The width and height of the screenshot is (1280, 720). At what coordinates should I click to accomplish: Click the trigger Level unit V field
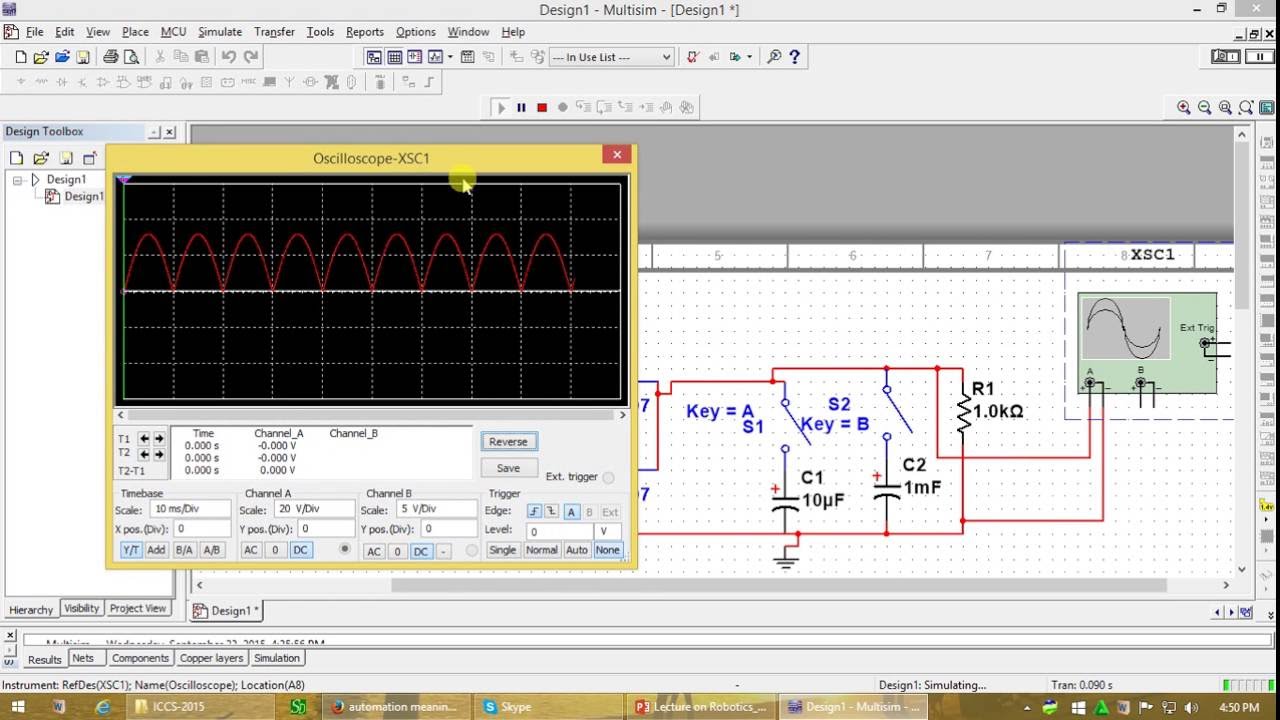(607, 531)
